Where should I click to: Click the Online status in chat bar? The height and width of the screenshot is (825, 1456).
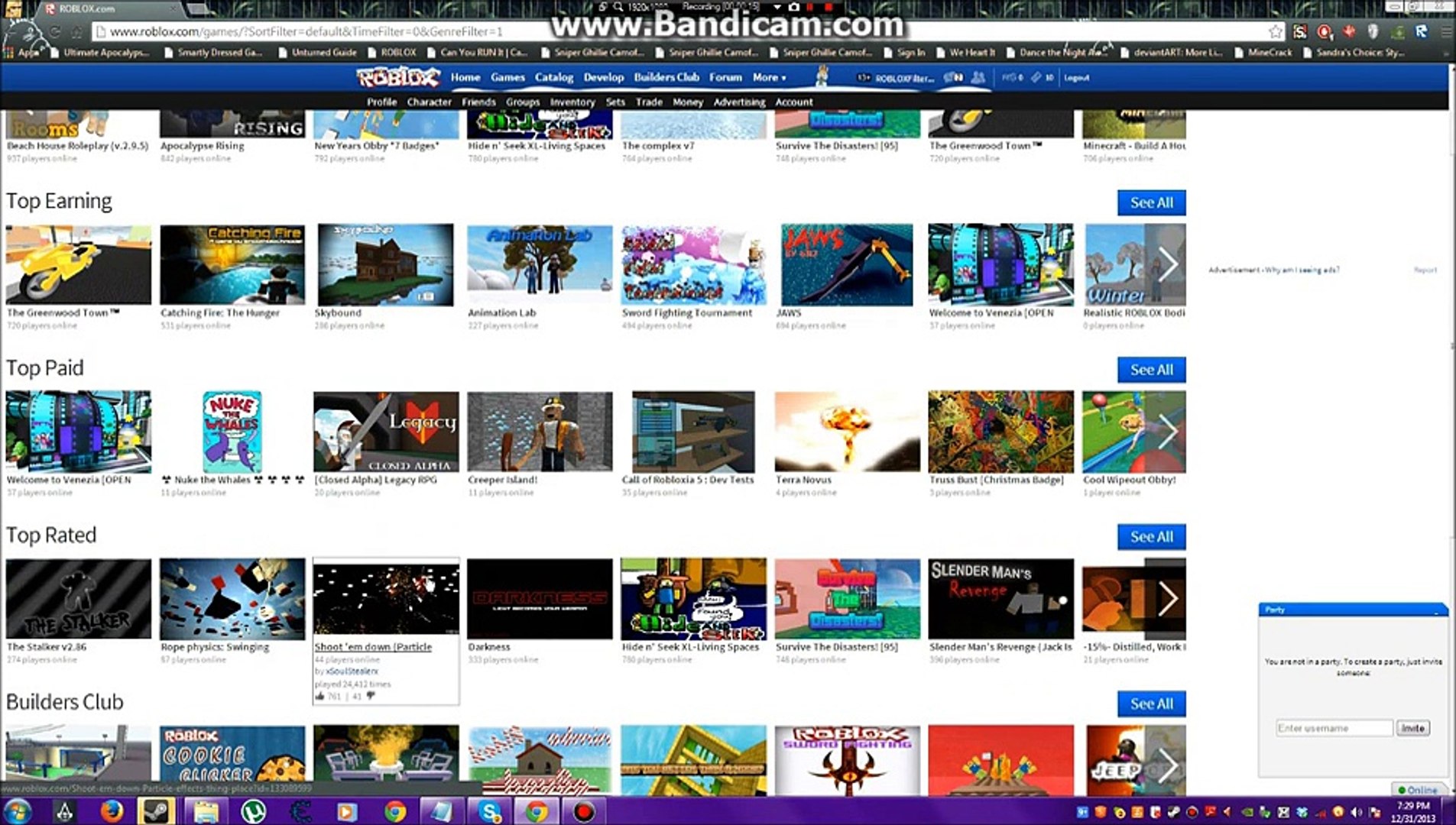tap(1418, 790)
